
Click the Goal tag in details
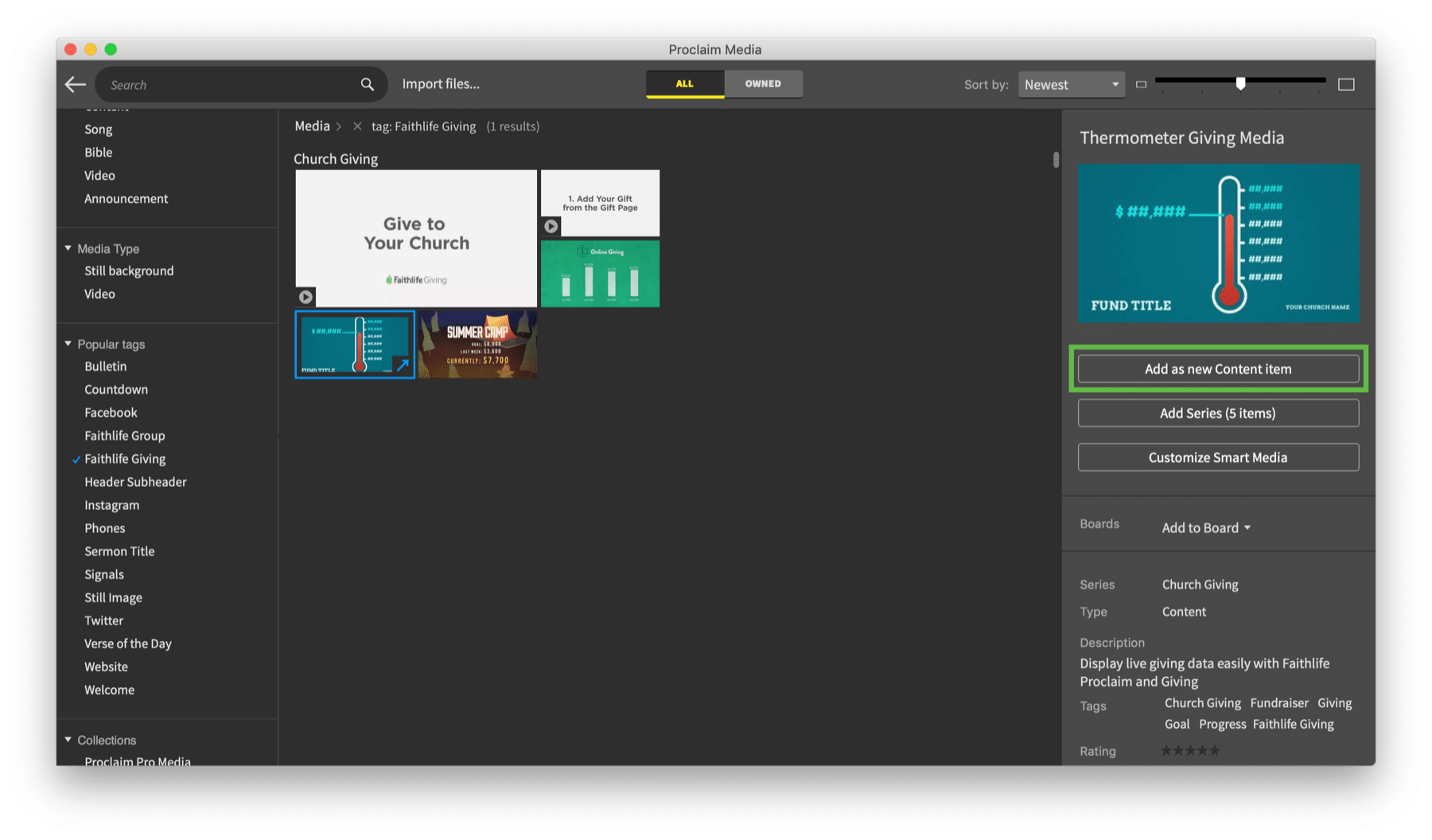(1177, 724)
